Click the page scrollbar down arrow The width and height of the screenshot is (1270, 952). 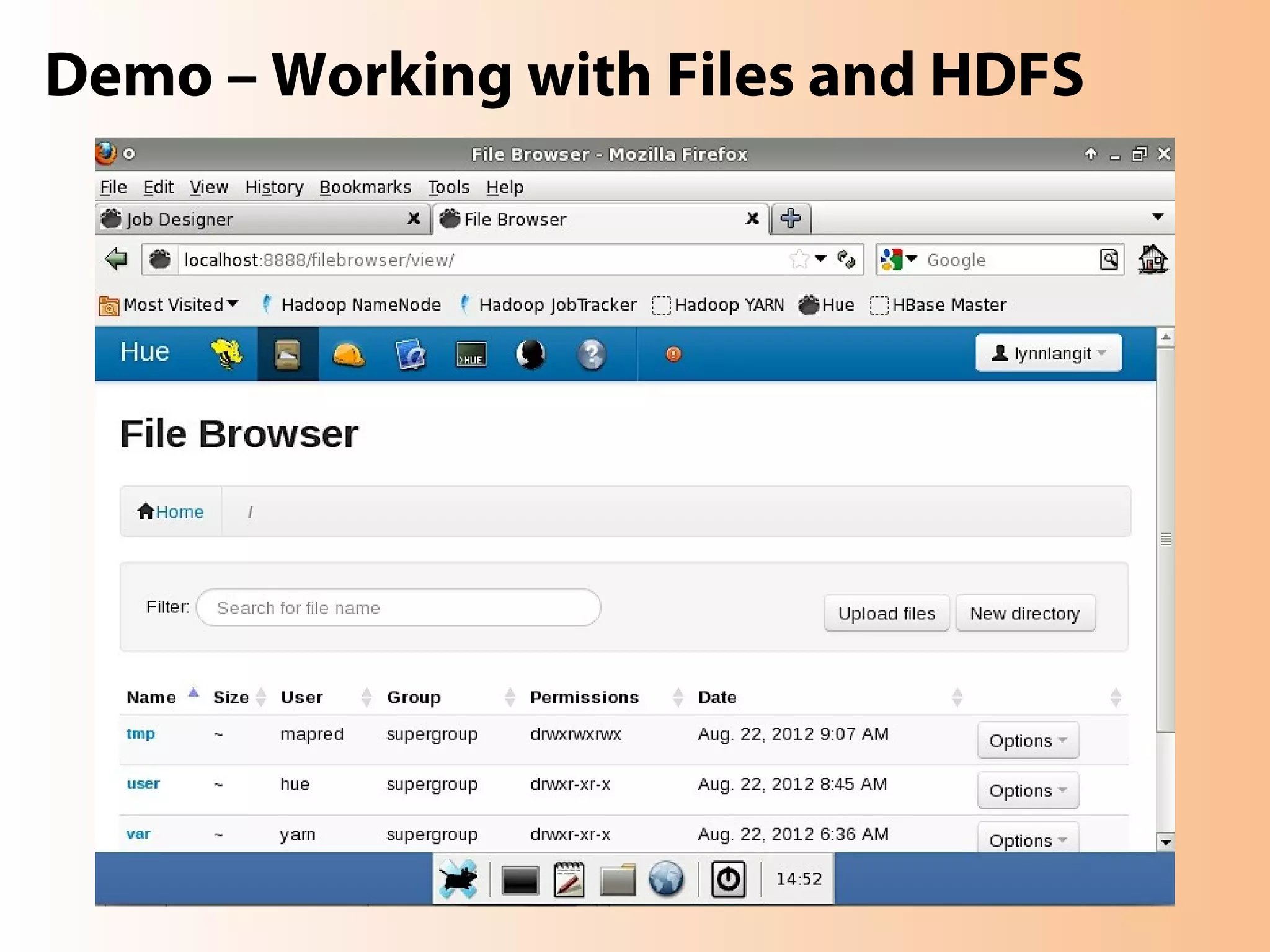click(x=1166, y=842)
